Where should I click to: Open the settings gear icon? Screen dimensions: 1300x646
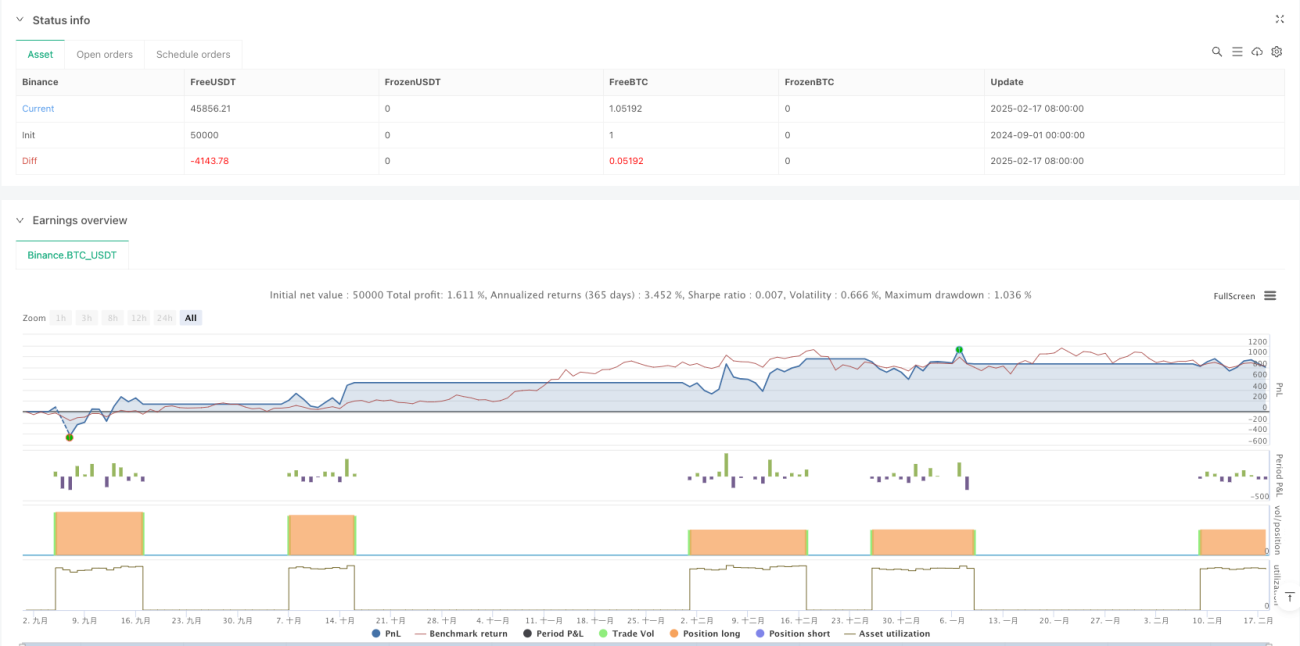tap(1277, 52)
